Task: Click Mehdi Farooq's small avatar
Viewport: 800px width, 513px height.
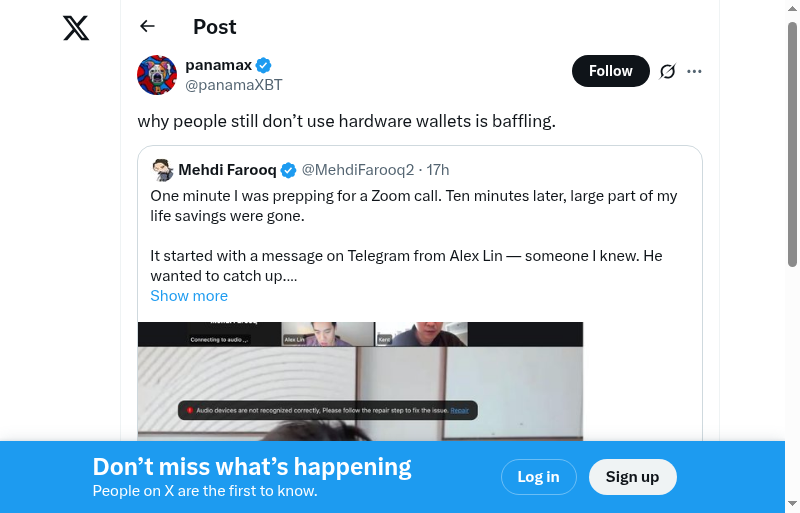Action: pyautogui.click(x=163, y=169)
